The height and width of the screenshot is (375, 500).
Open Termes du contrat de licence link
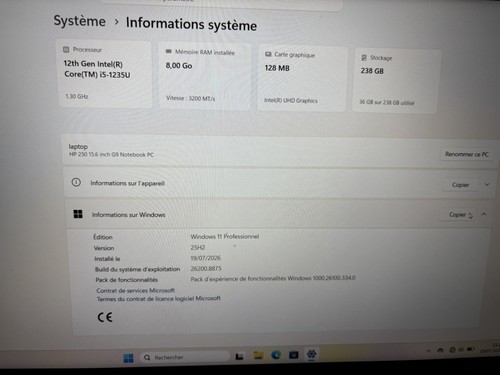159,299
